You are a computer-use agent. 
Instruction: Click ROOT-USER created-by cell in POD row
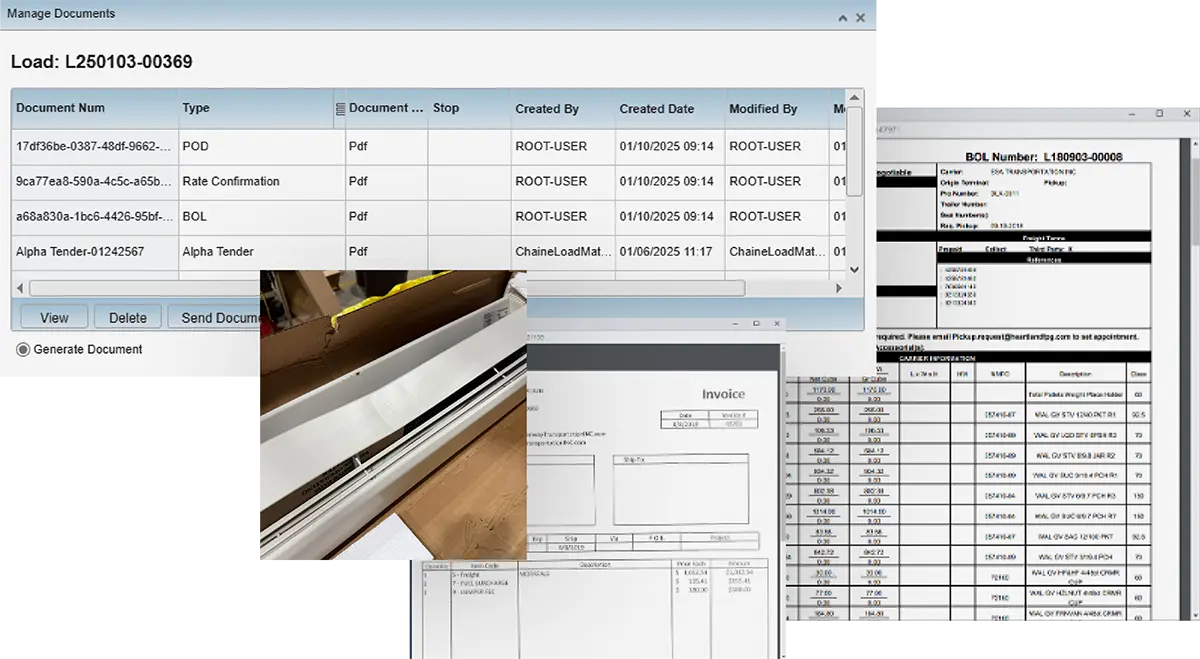tap(563, 146)
